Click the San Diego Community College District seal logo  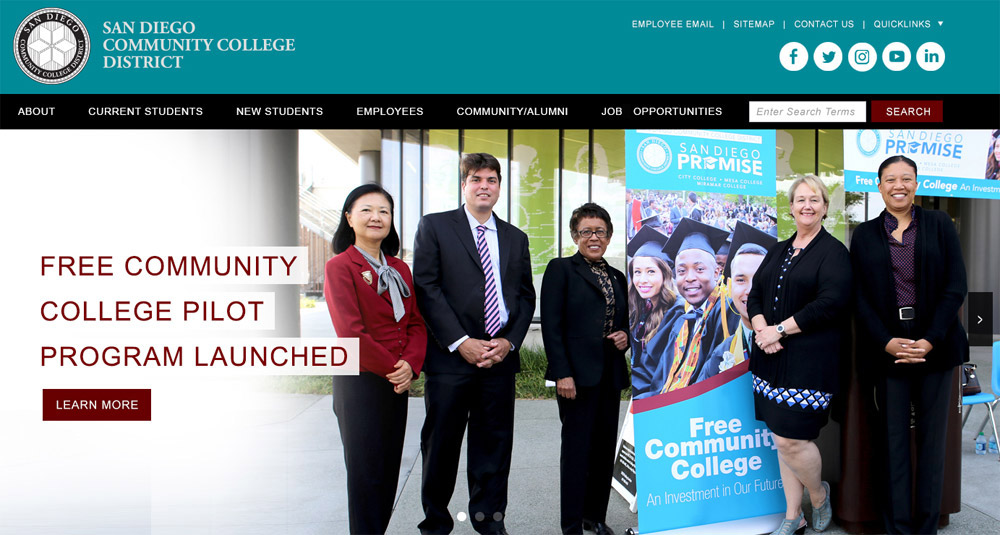pyautogui.click(x=52, y=46)
